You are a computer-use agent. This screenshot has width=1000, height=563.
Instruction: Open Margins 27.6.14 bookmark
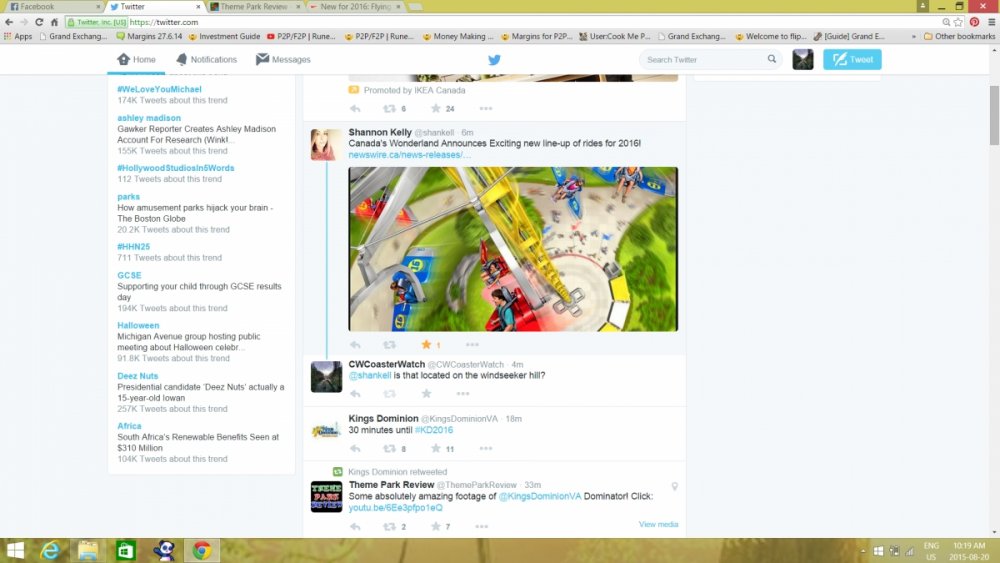tap(149, 36)
